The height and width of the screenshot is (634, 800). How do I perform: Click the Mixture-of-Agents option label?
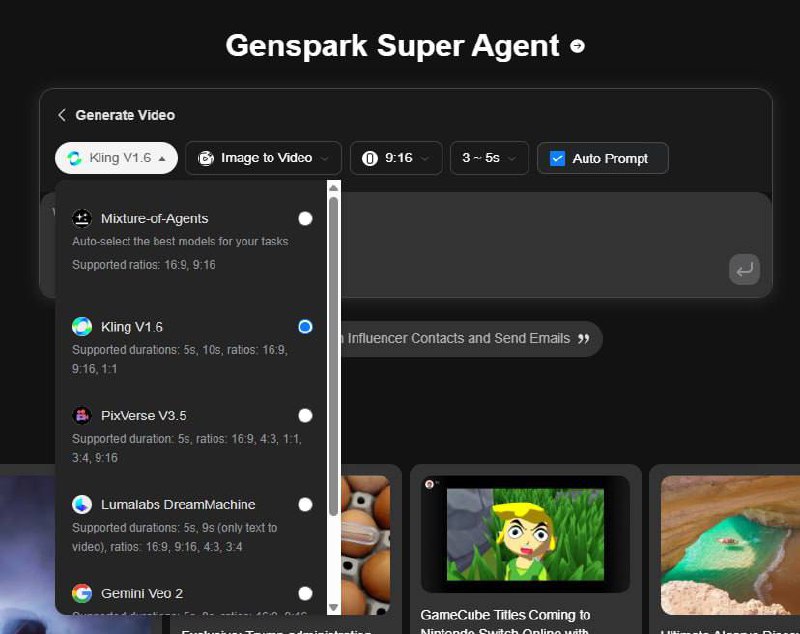[155, 219]
